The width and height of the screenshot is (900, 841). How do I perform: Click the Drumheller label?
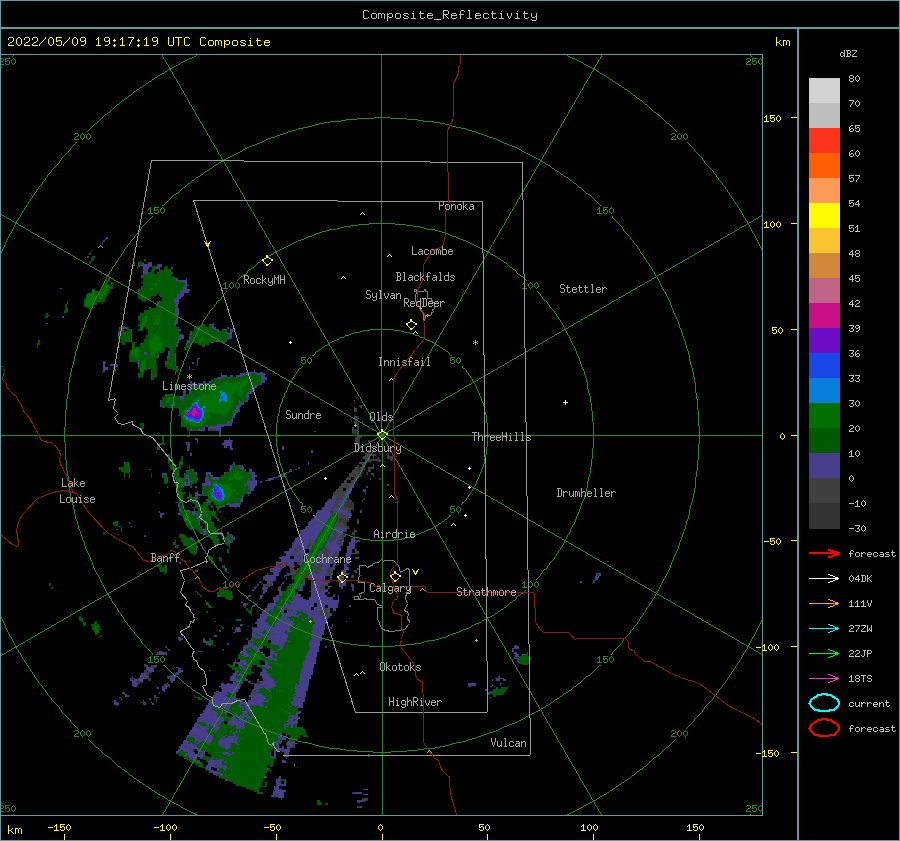point(586,493)
